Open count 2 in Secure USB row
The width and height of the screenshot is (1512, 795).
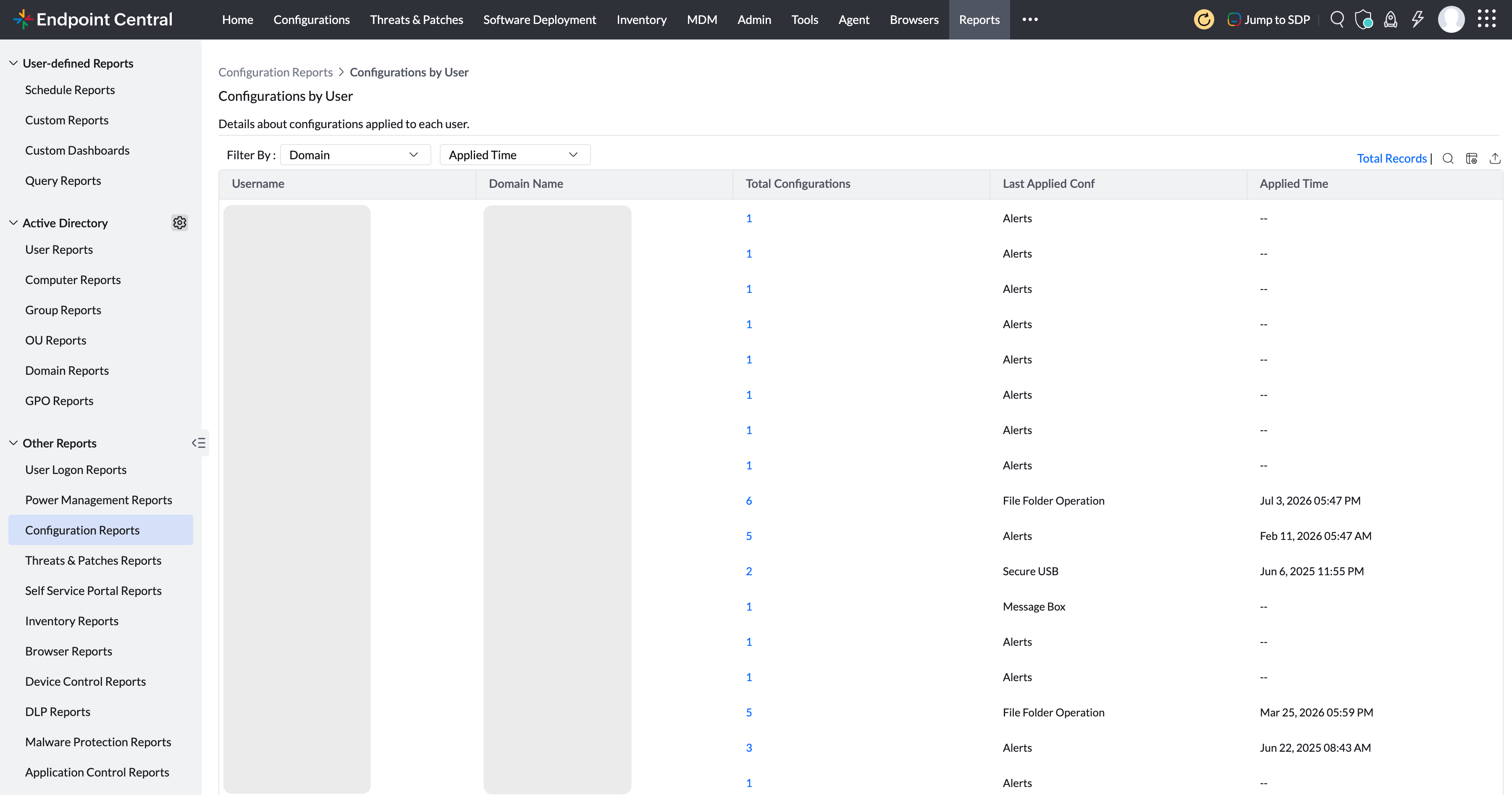[749, 571]
